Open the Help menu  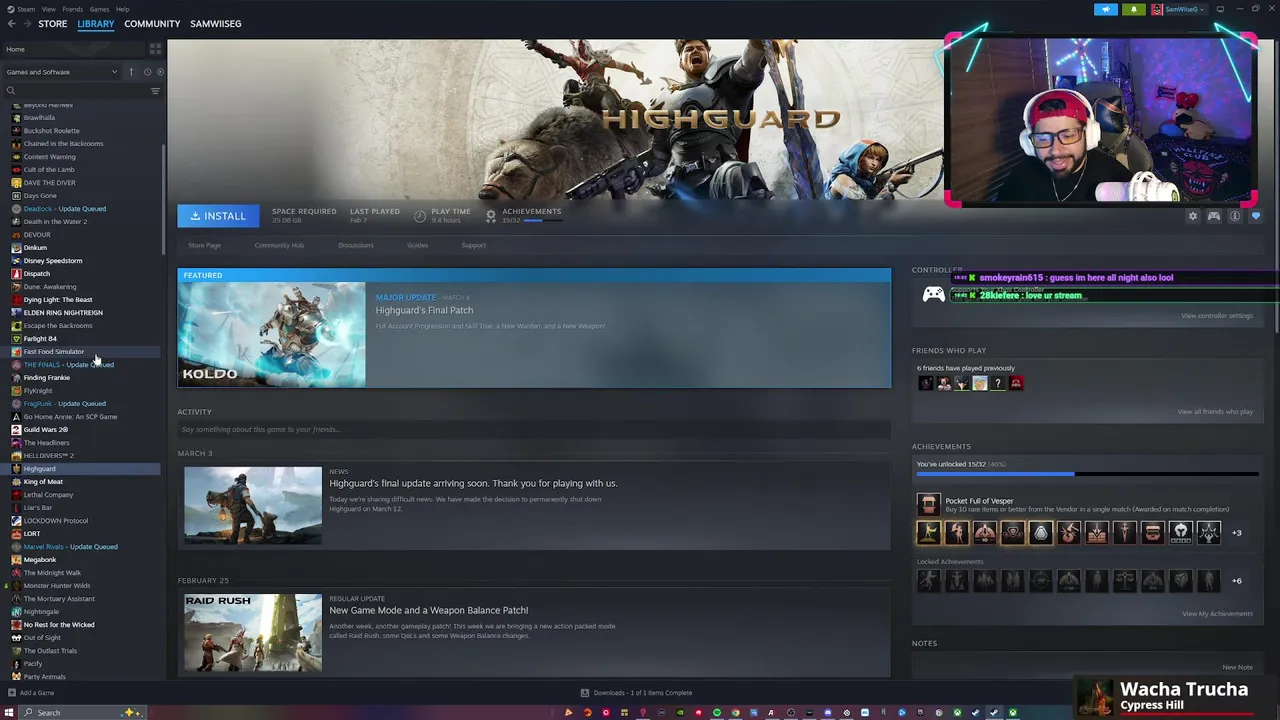click(x=122, y=9)
